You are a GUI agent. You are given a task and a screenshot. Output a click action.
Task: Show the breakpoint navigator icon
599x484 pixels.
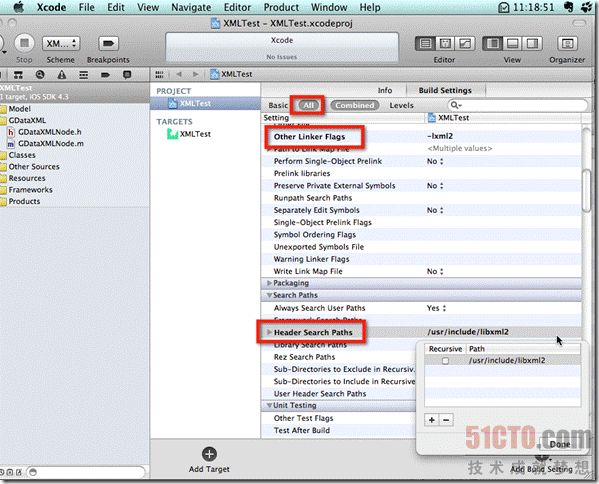tap(105, 75)
